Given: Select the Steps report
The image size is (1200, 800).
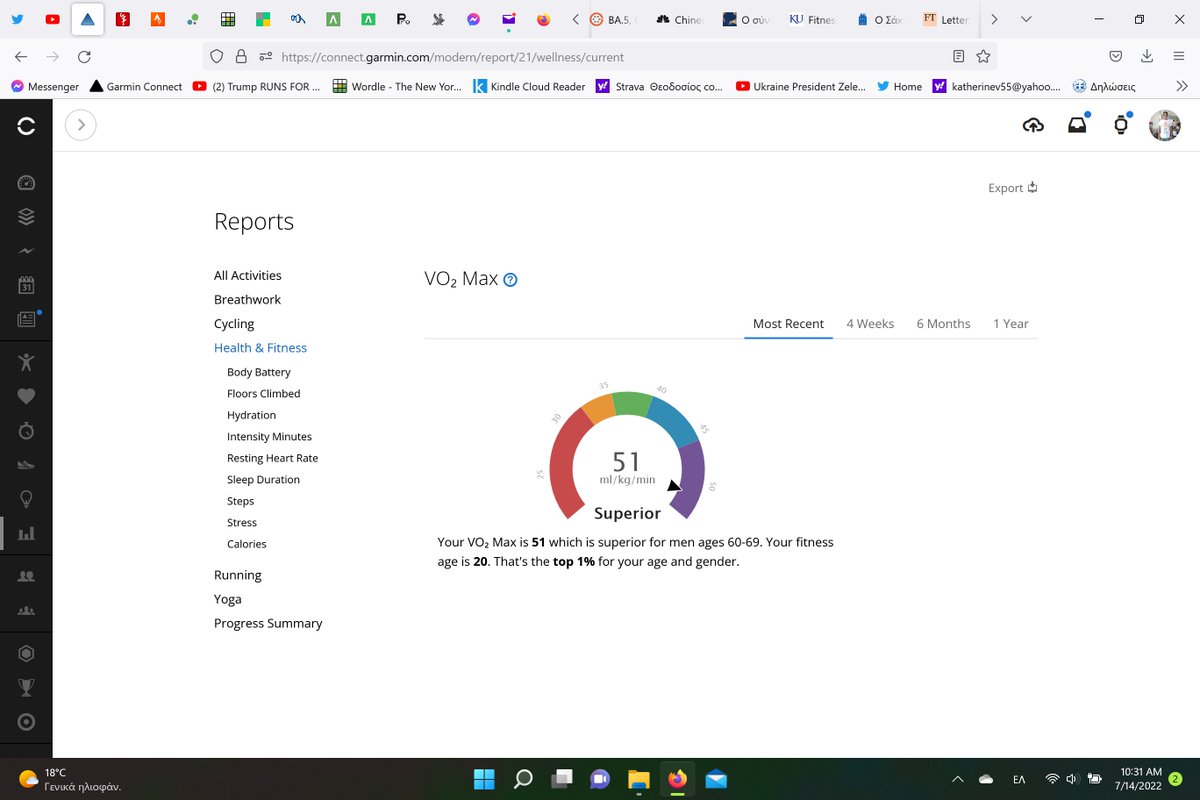Looking at the screenshot, I should [240, 501].
